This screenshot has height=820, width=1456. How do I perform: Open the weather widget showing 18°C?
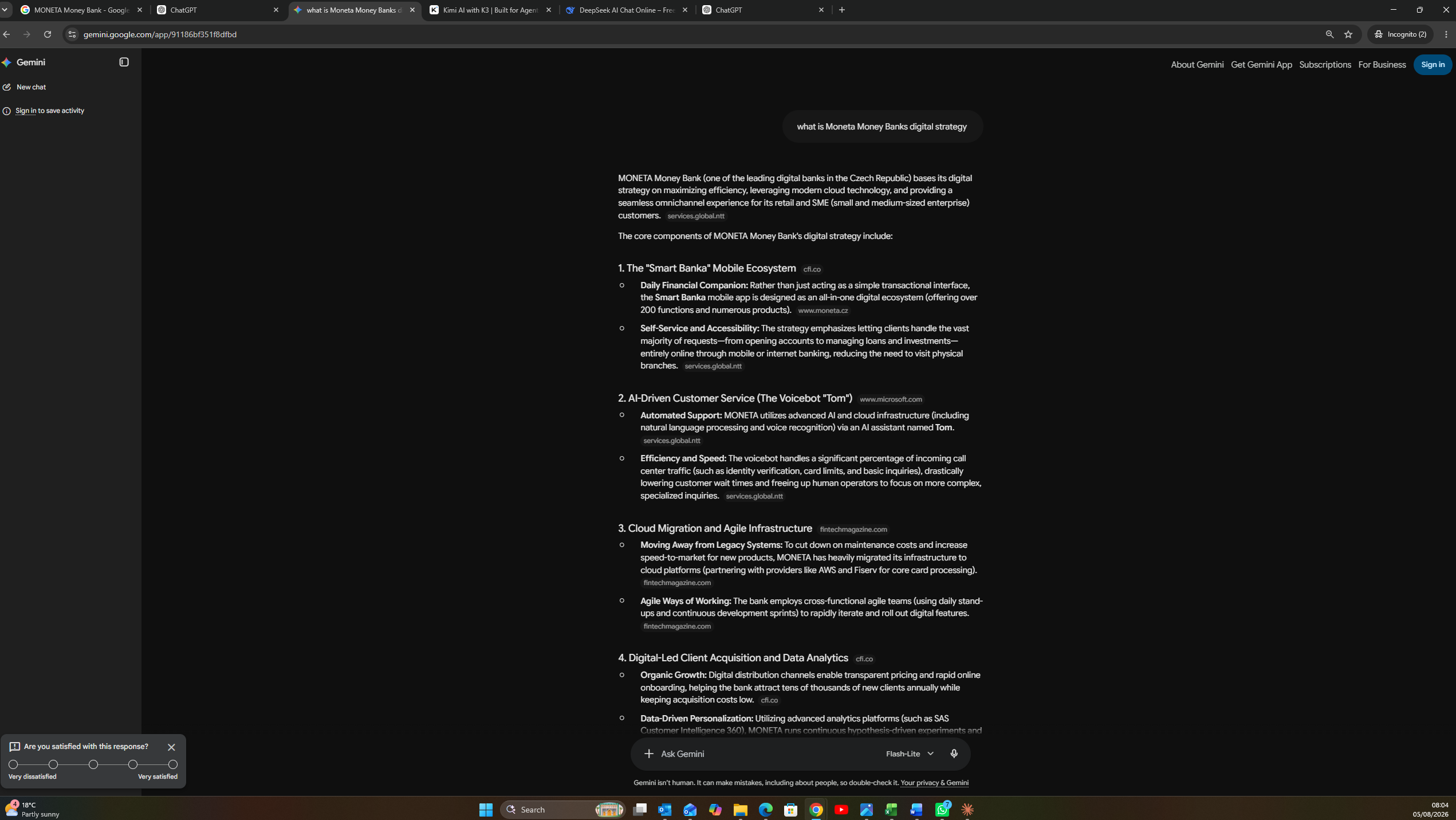(32, 810)
